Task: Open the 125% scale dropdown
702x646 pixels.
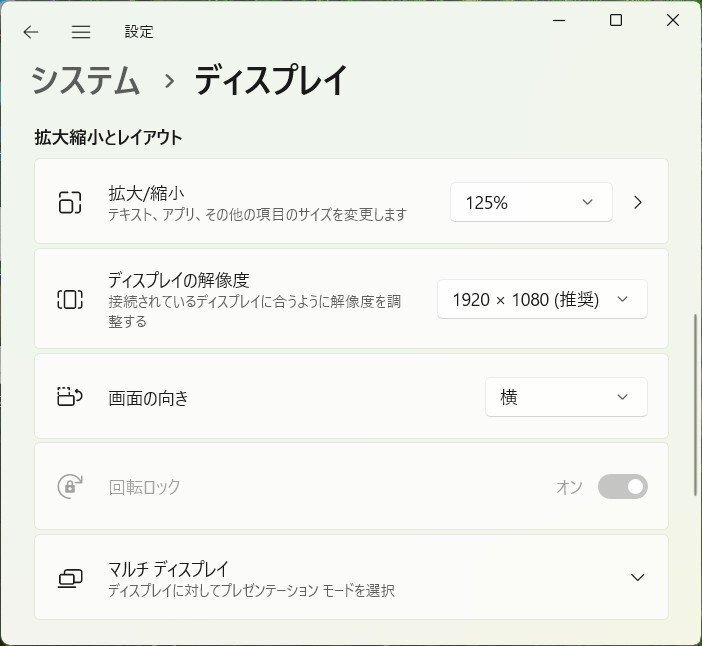Action: click(531, 202)
